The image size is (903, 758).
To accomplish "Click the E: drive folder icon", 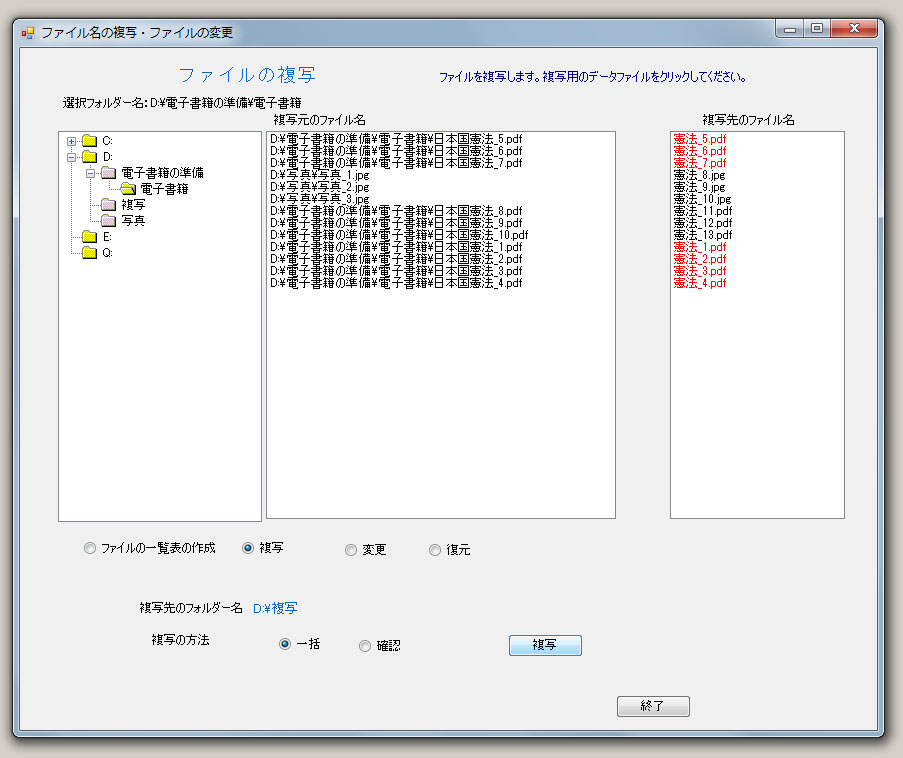I will (x=89, y=237).
